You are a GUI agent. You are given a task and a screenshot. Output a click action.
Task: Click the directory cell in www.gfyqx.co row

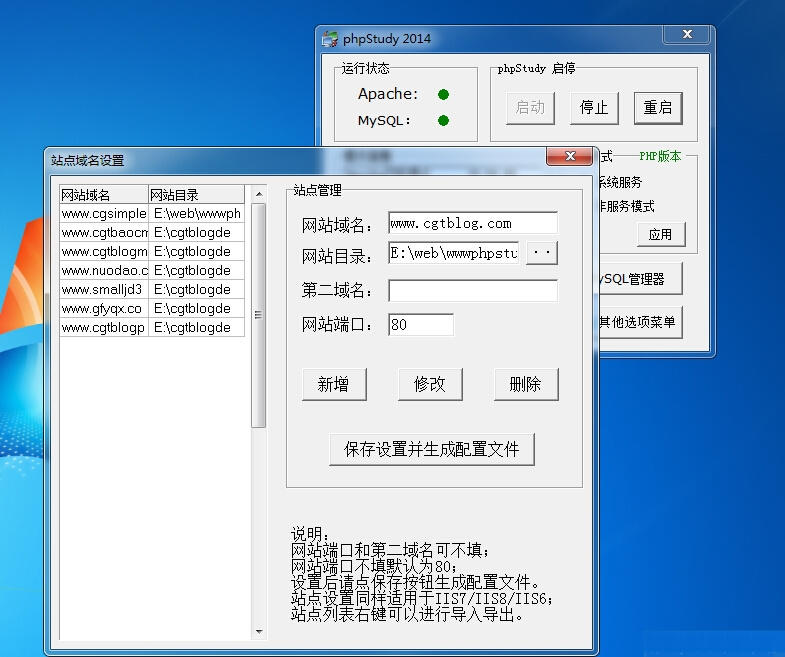click(x=196, y=308)
